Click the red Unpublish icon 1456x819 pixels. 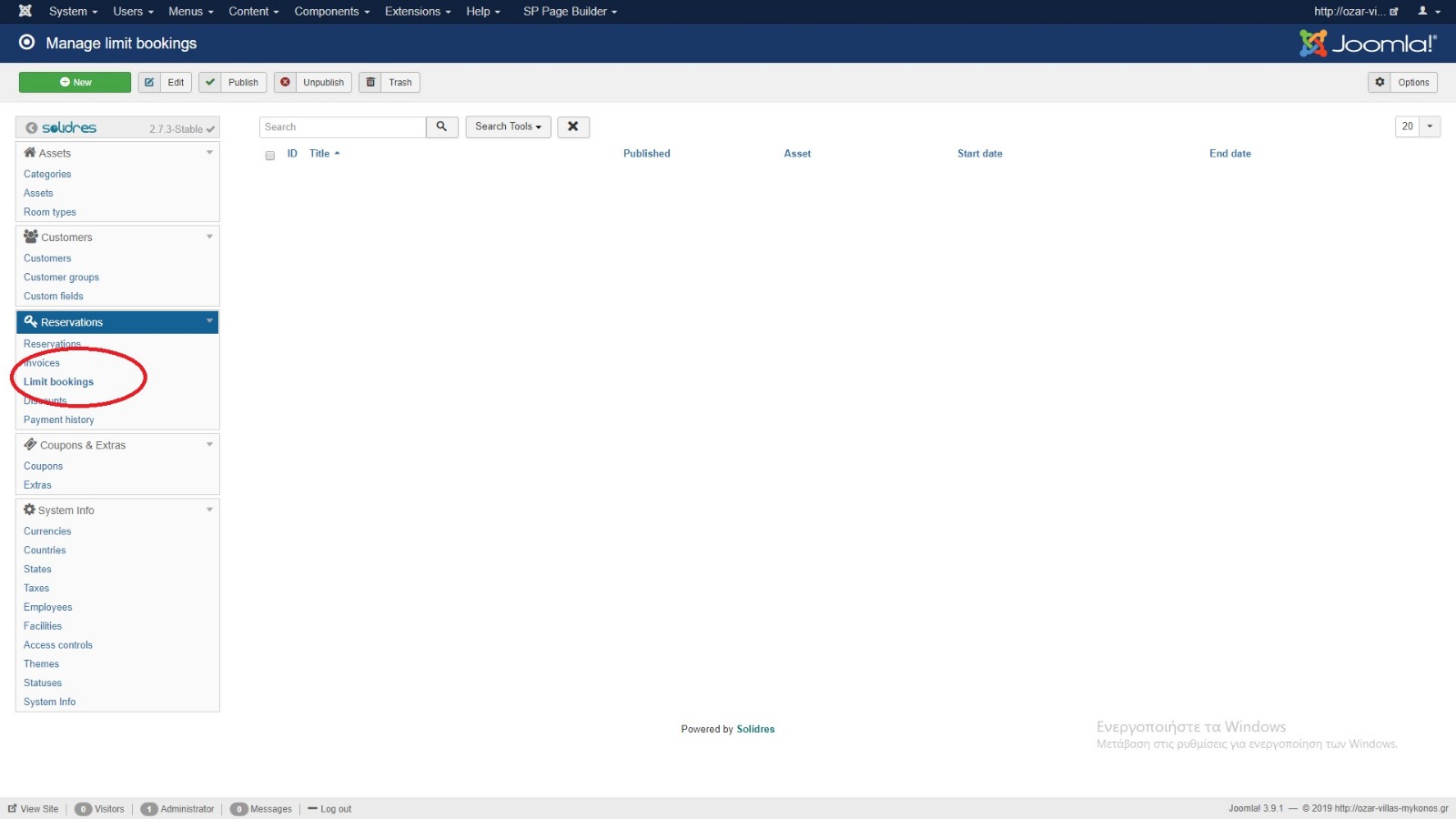click(x=286, y=83)
